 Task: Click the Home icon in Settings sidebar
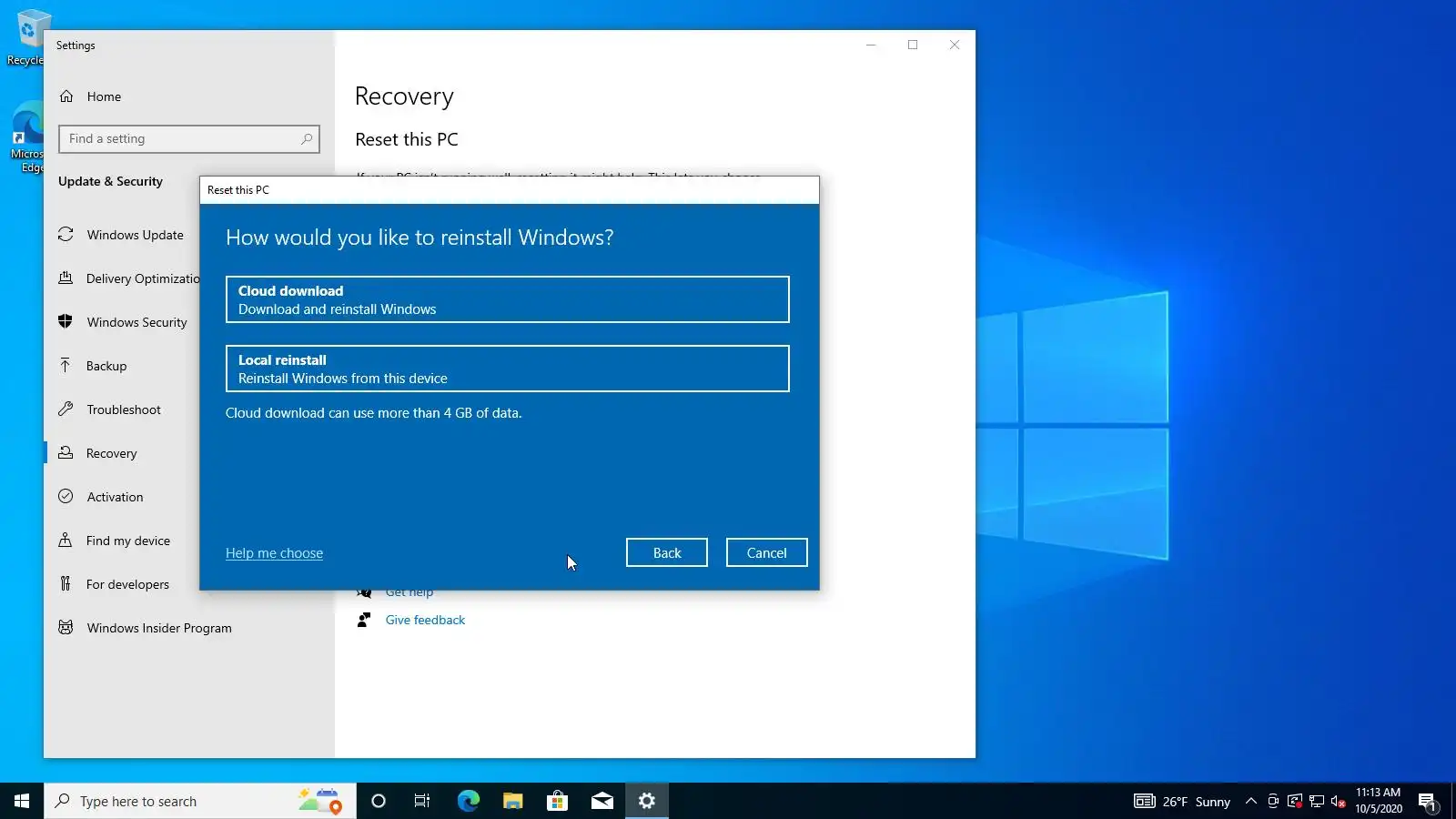point(66,96)
